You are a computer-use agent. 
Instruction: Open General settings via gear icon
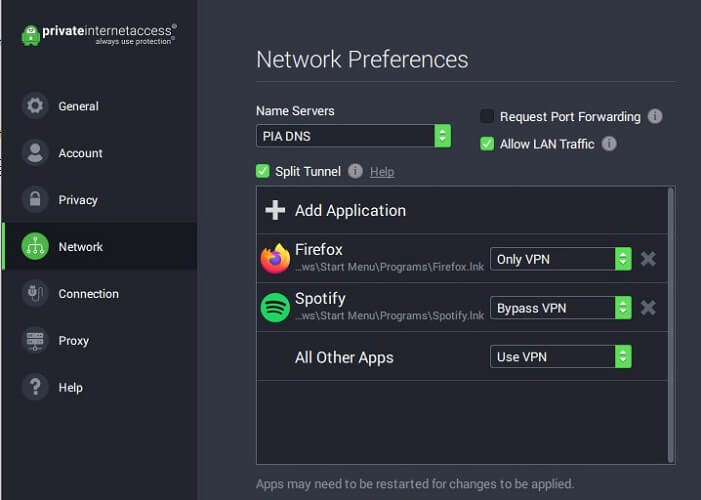[x=35, y=106]
